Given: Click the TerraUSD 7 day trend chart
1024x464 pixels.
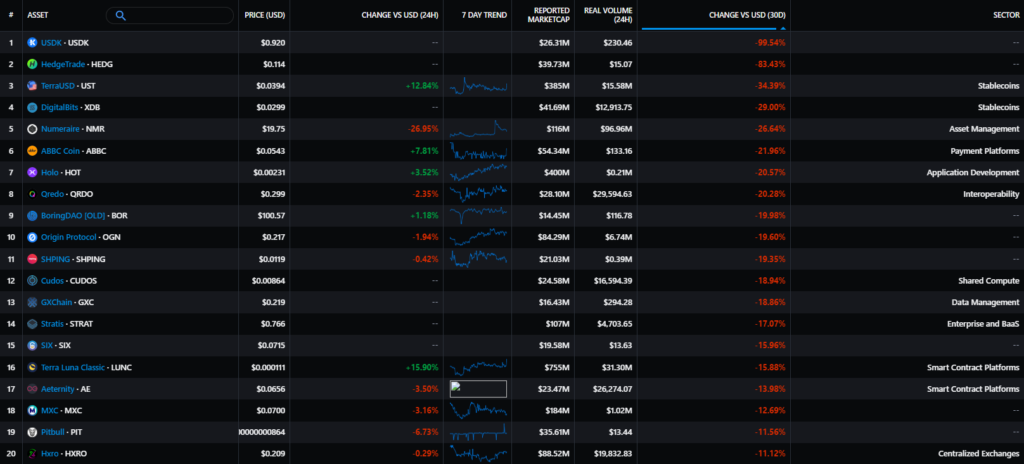Looking at the screenshot, I should click(478, 86).
